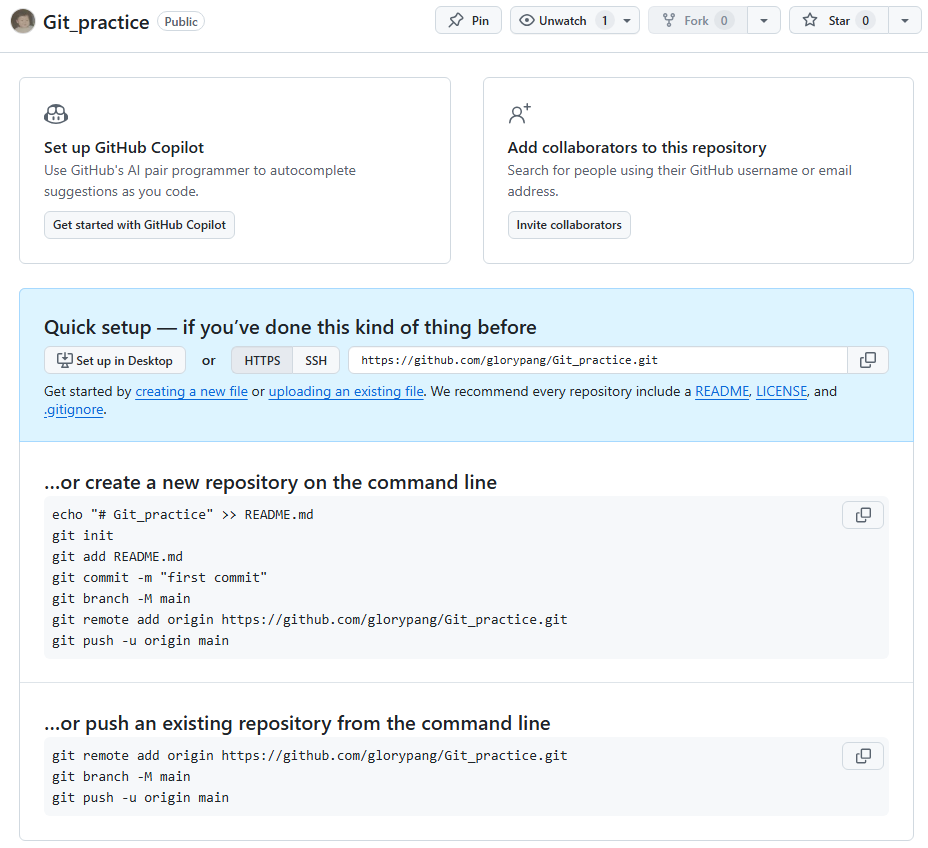Click Get started with GitHub Copilot
The width and height of the screenshot is (928, 848).
(x=139, y=225)
